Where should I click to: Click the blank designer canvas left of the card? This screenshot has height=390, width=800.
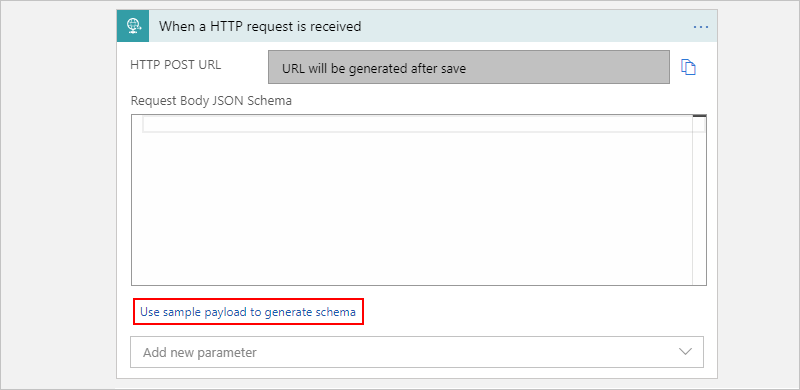click(58, 194)
